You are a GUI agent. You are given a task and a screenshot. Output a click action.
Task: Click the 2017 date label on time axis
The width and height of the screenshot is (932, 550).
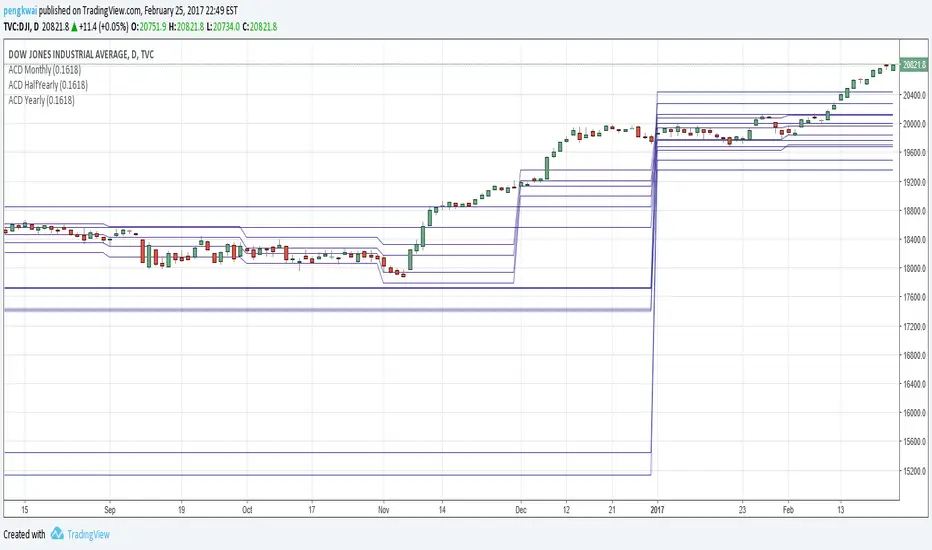tap(657, 510)
